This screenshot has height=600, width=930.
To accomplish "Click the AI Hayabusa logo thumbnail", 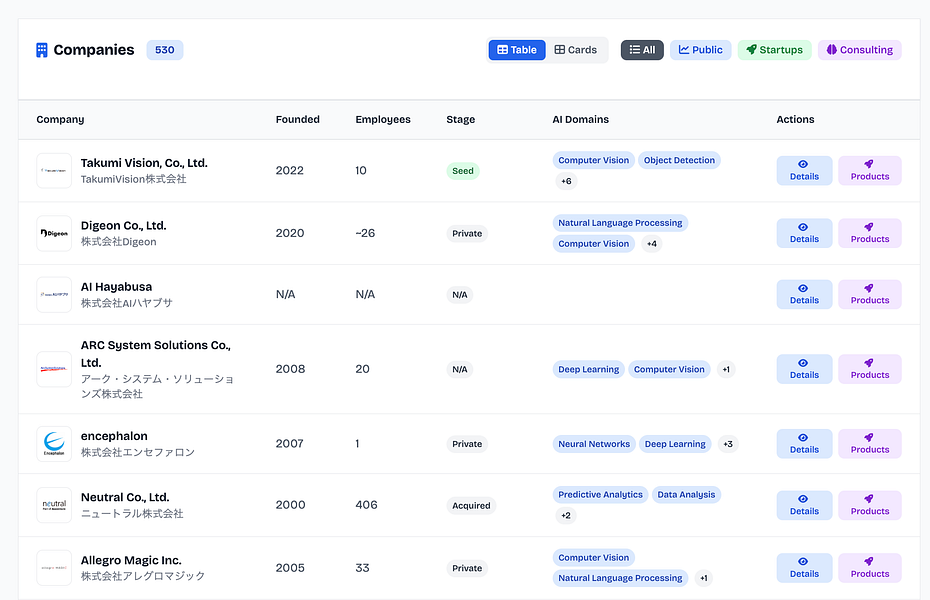I will pos(54,295).
